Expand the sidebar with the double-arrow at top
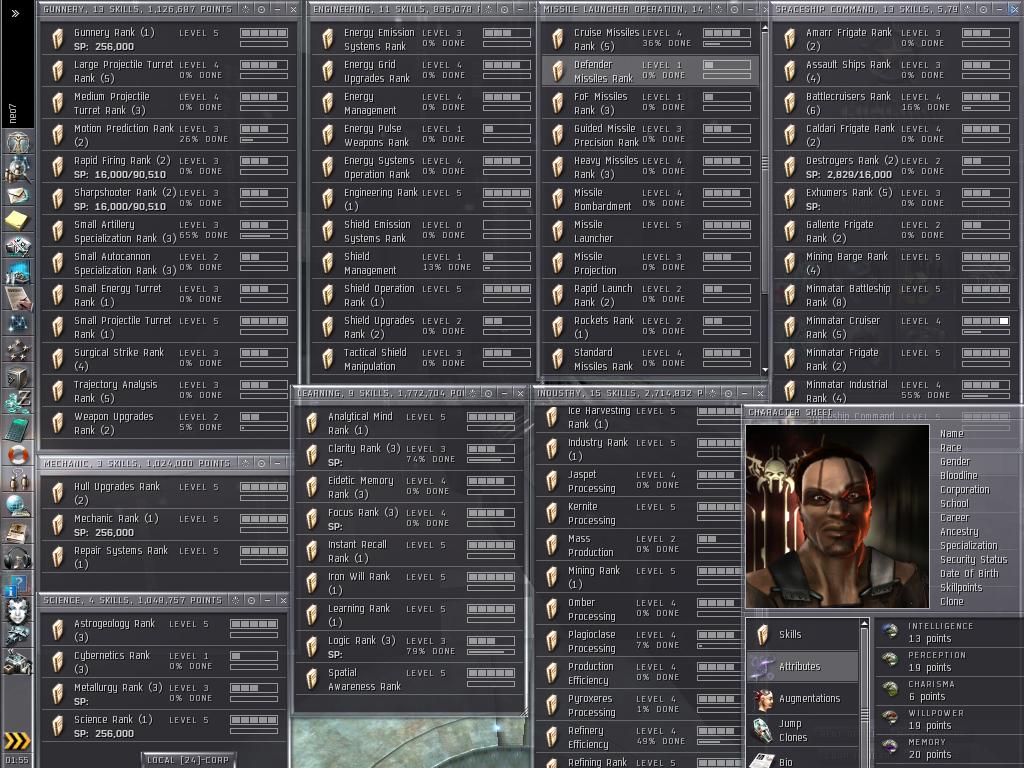This screenshot has height=768, width=1024. point(15,13)
